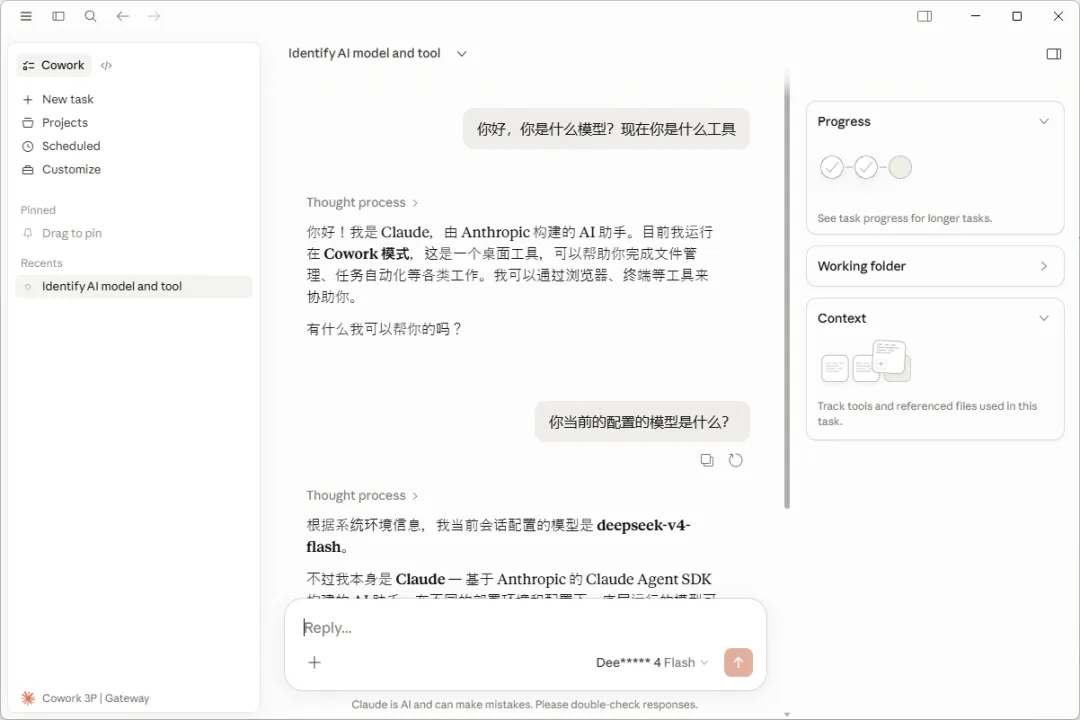1080x720 pixels.
Task: Copy the user message with copy icon
Action: click(707, 460)
